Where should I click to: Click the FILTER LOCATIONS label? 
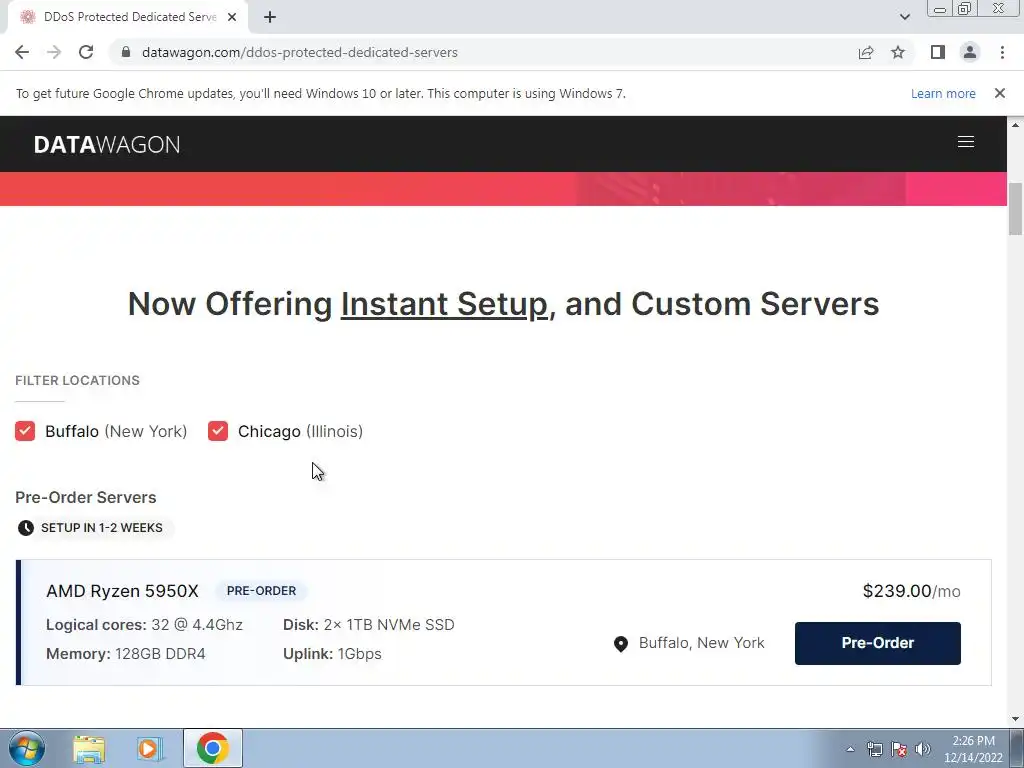pos(77,380)
